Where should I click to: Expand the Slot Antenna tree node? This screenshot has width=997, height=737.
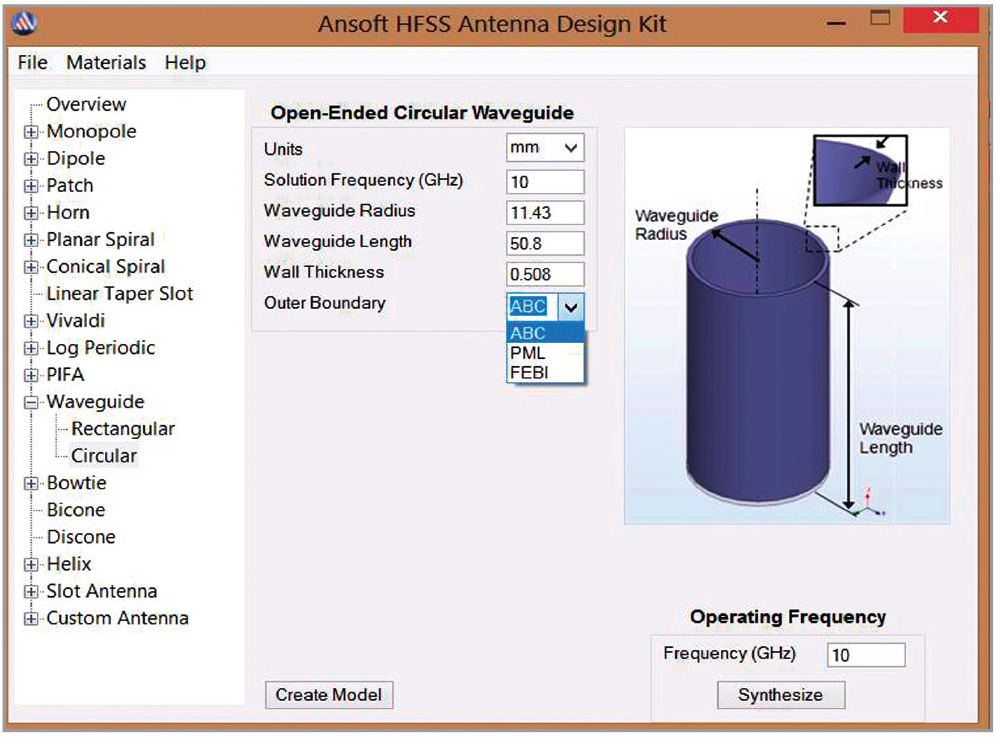click(x=31, y=591)
